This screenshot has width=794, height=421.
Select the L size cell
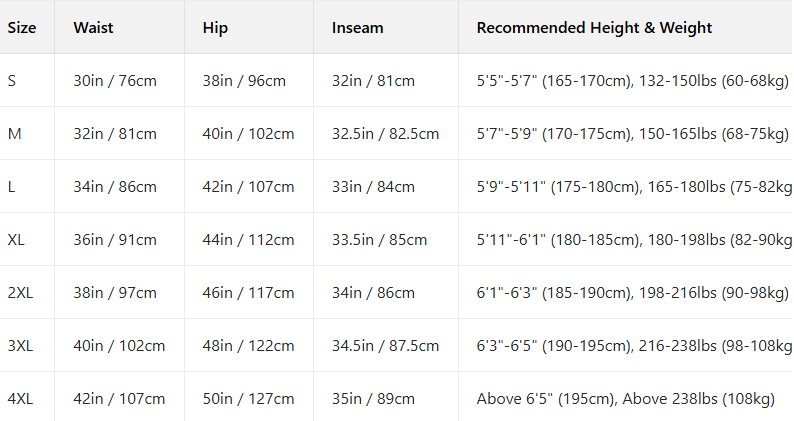pyautogui.click(x=11, y=187)
